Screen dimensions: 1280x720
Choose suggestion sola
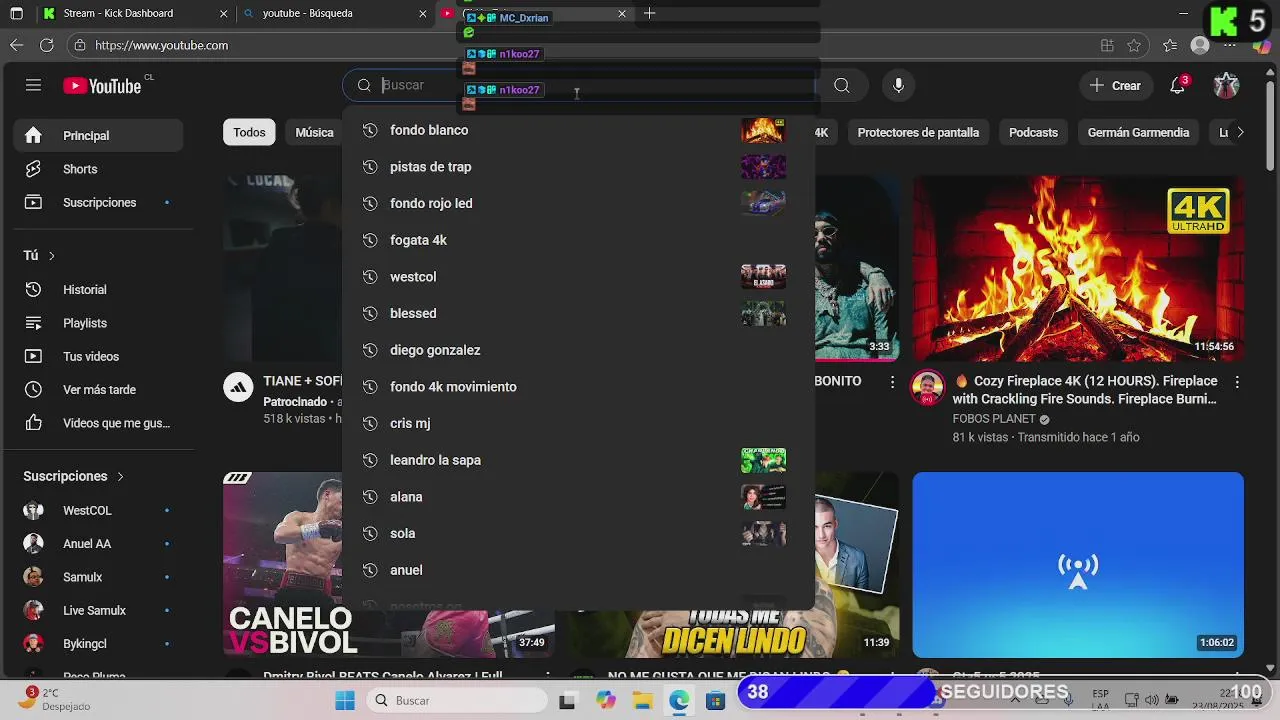[578, 533]
